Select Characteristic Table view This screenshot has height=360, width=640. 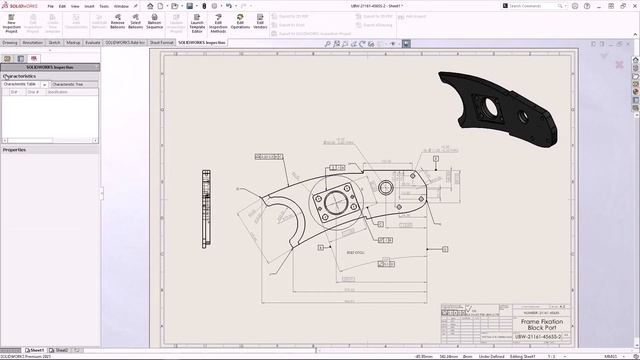(x=21, y=84)
